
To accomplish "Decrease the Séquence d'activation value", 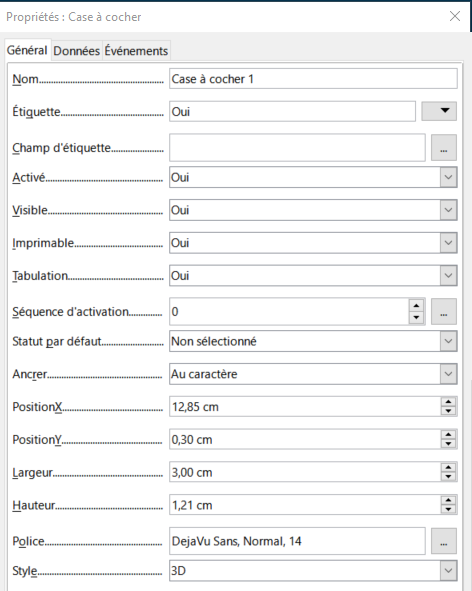I will (x=416, y=318).
